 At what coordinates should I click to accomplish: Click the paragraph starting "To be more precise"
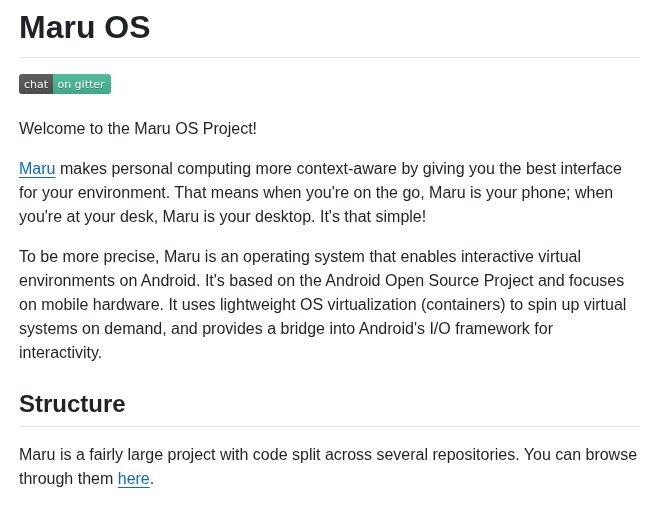point(320,304)
